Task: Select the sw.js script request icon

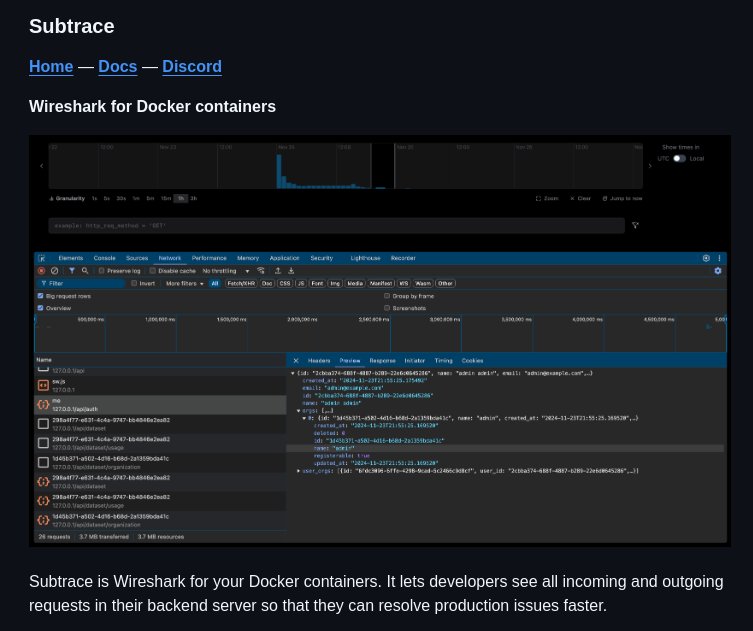Action: click(43, 386)
